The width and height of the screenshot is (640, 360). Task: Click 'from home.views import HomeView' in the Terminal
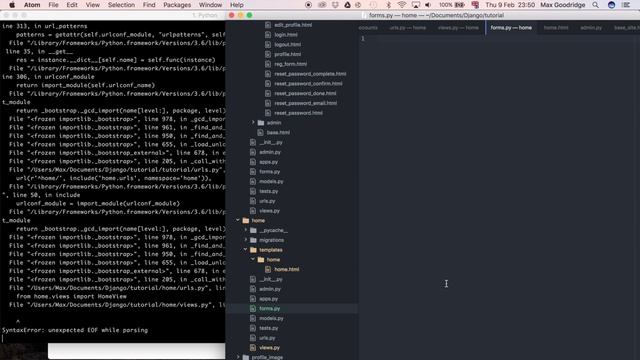pyautogui.click(x=71, y=296)
